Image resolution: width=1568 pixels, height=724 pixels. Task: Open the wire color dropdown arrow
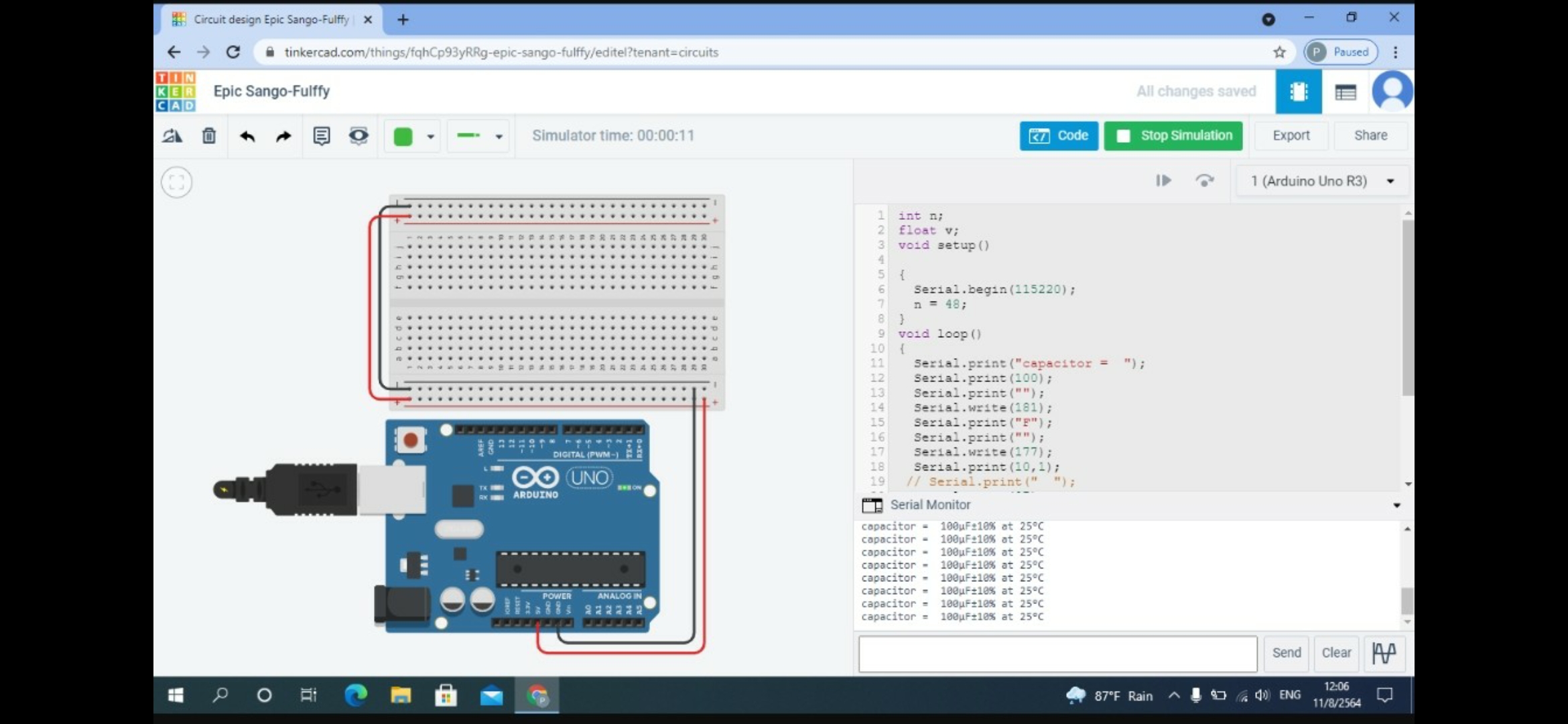click(x=431, y=137)
